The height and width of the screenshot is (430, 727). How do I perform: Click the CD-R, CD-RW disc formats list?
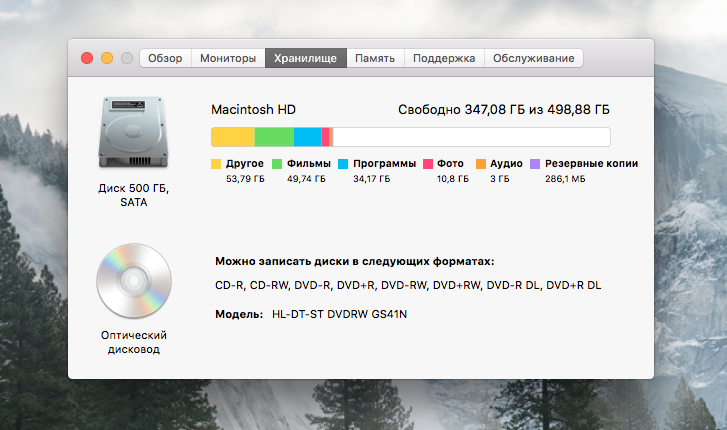pyautogui.click(x=408, y=285)
